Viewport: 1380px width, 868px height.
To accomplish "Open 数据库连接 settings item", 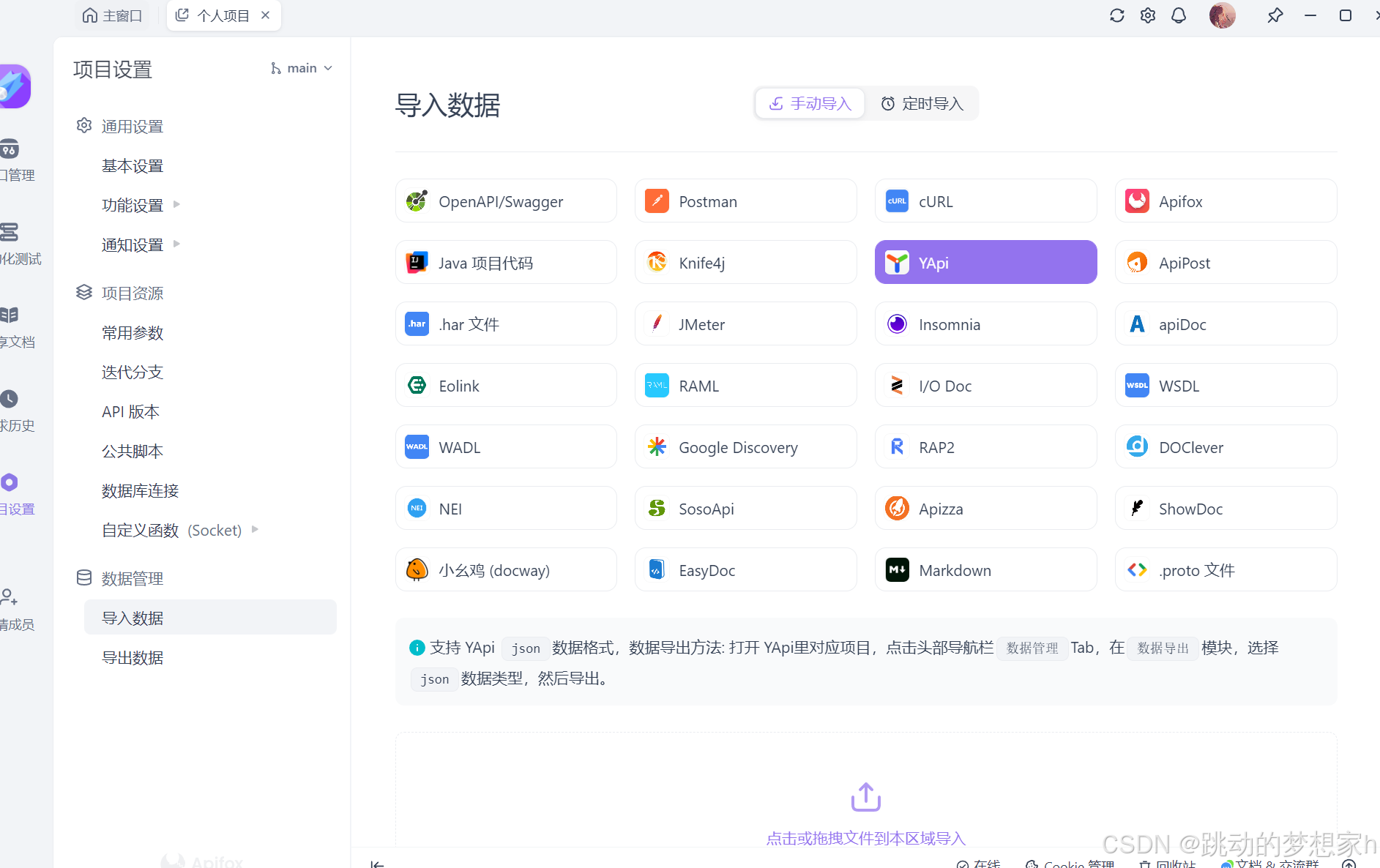I will pyautogui.click(x=141, y=491).
